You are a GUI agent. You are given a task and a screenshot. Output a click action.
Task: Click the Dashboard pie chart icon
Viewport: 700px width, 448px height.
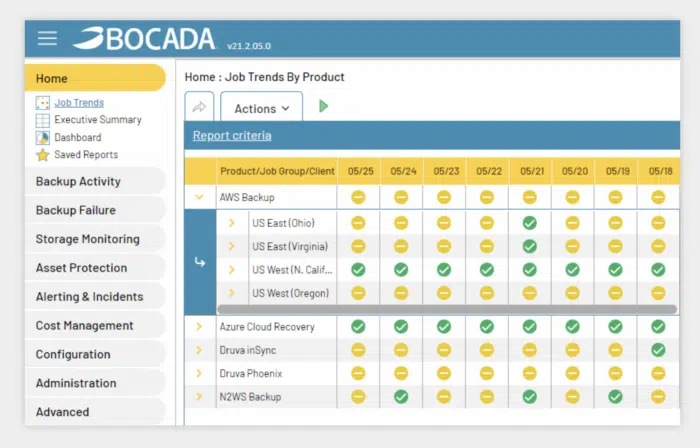42,138
